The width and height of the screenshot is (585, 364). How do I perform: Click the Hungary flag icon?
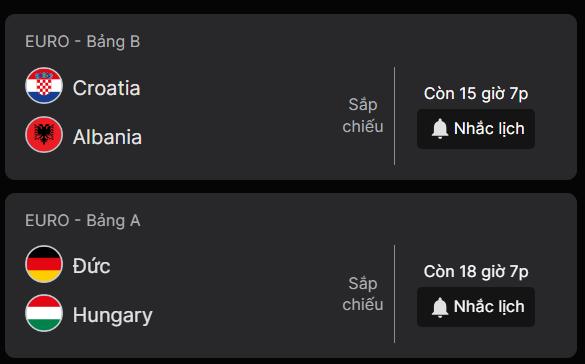pos(44,313)
